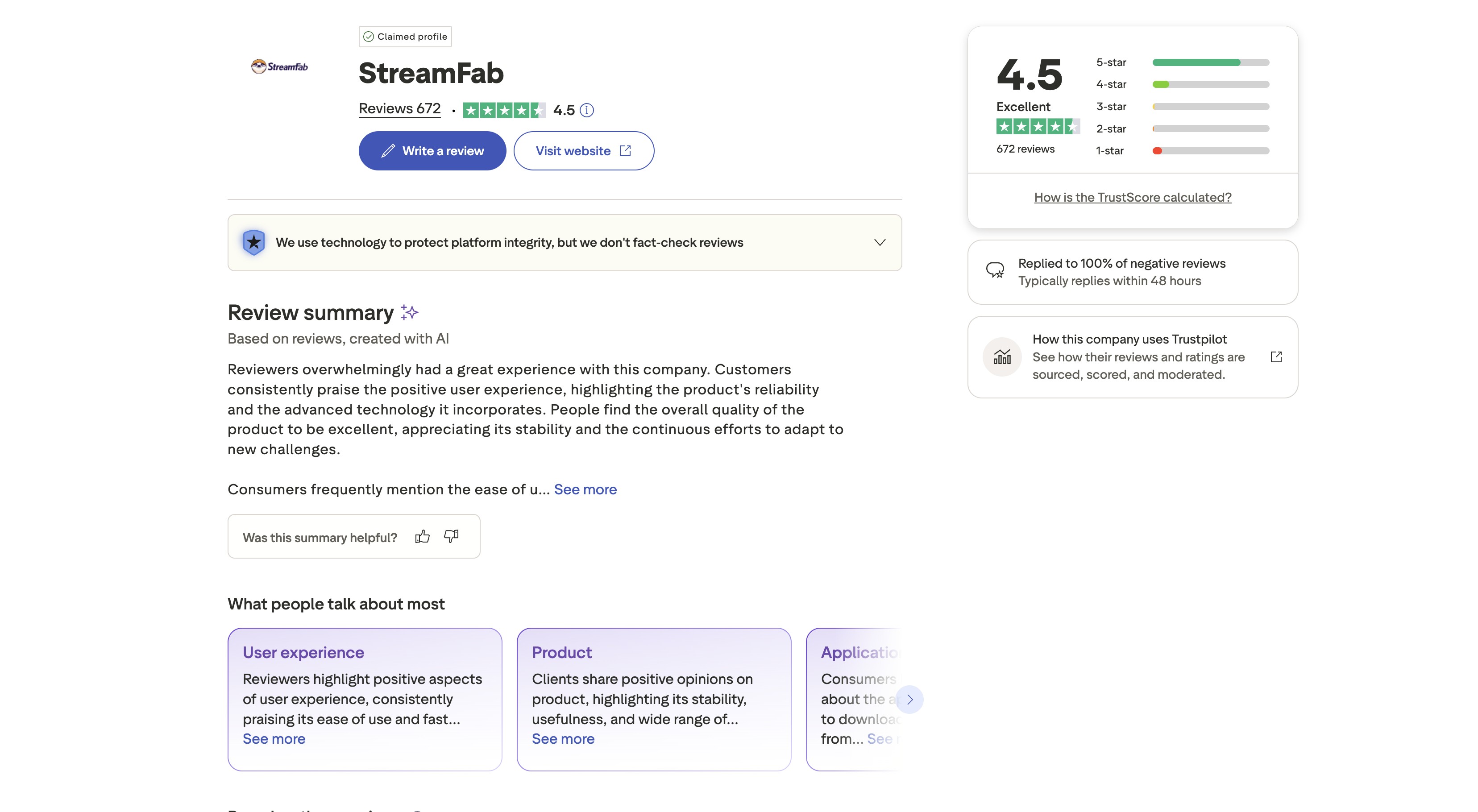Click the right arrow to see more topics

[909, 700]
